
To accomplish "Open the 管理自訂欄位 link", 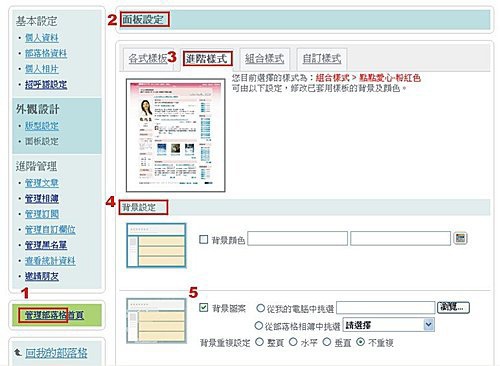I will pos(50,230).
